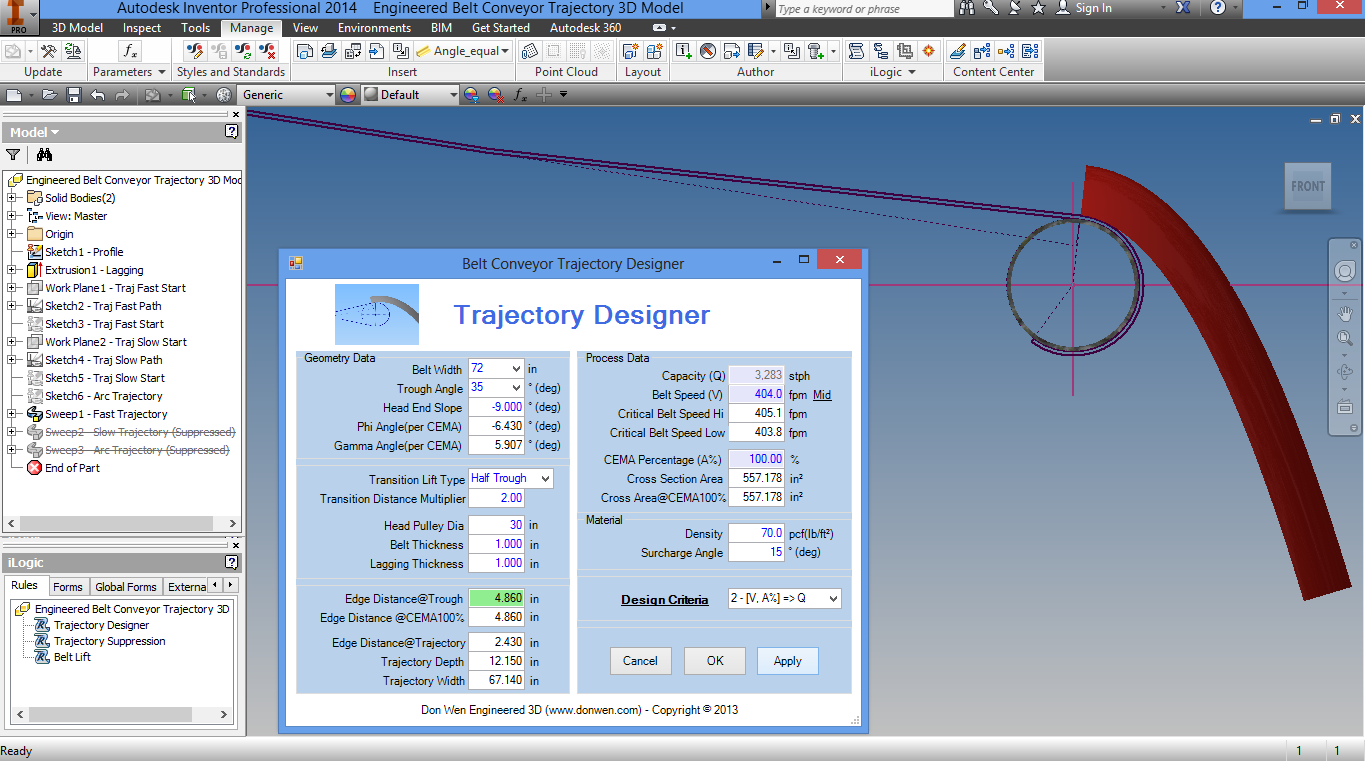Click the Clear appearance override icon
Viewport: 1365px width, 761px height.
pyautogui.click(x=495, y=95)
